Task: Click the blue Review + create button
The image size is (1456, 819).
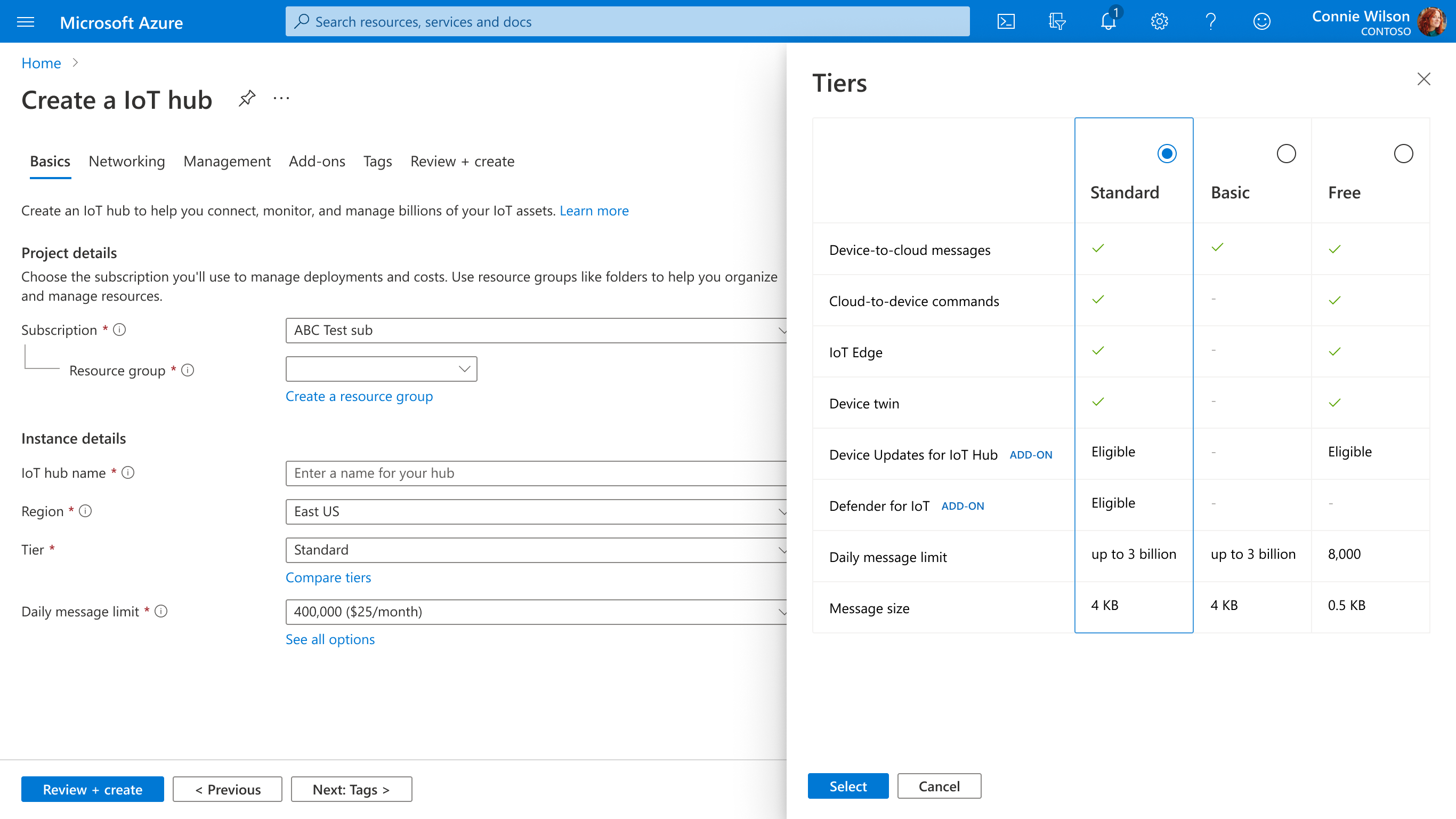Action: pyautogui.click(x=93, y=790)
